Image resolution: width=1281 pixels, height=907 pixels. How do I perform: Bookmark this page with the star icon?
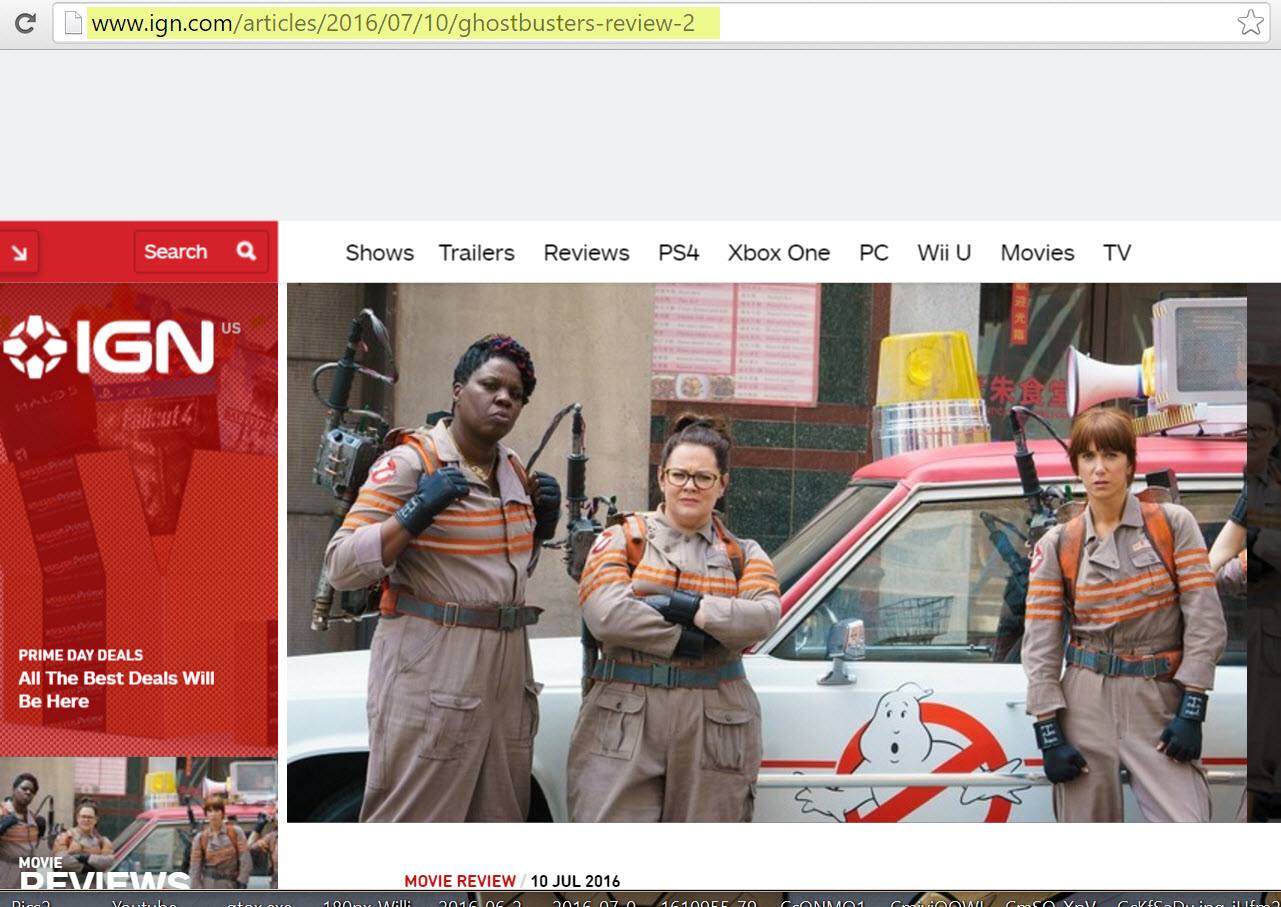1250,23
